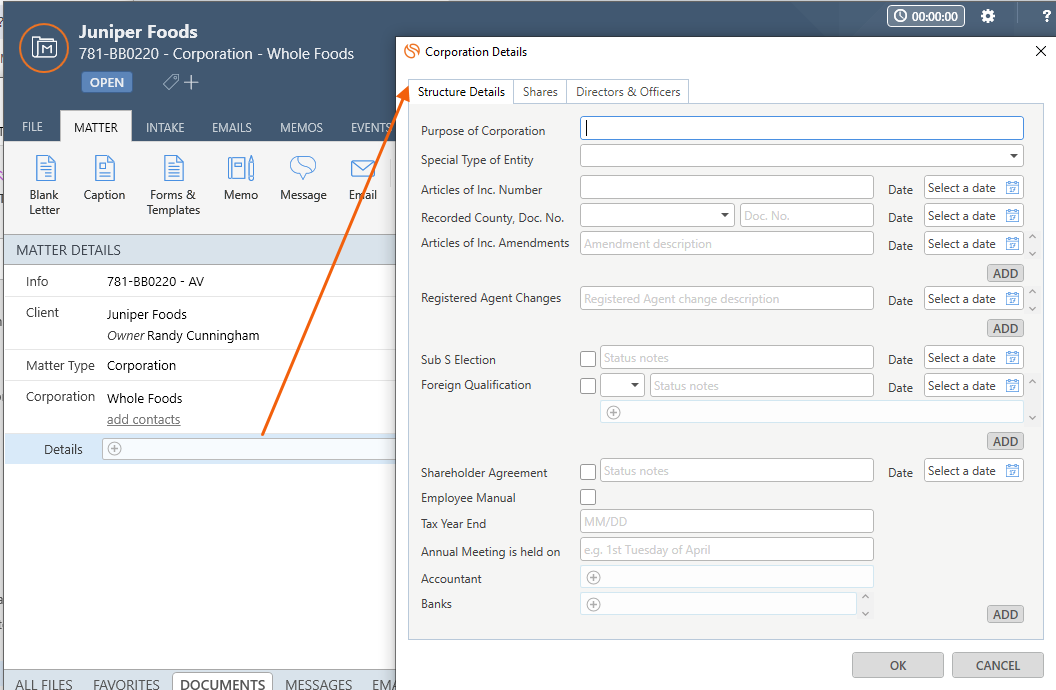Open calendar for Sub S Election date
The height and width of the screenshot is (690, 1056).
tap(1012, 358)
